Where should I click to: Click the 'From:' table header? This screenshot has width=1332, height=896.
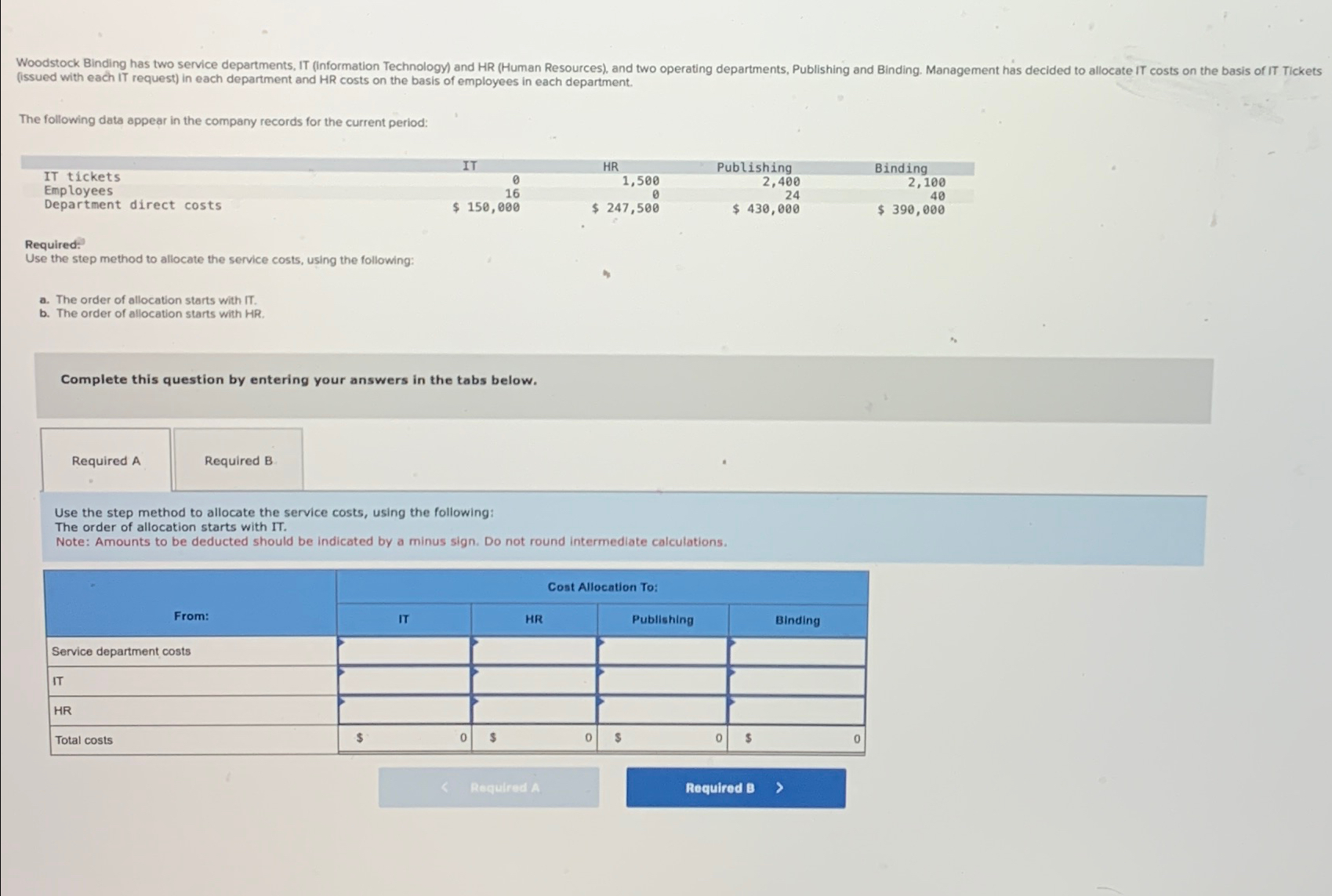pos(191,616)
